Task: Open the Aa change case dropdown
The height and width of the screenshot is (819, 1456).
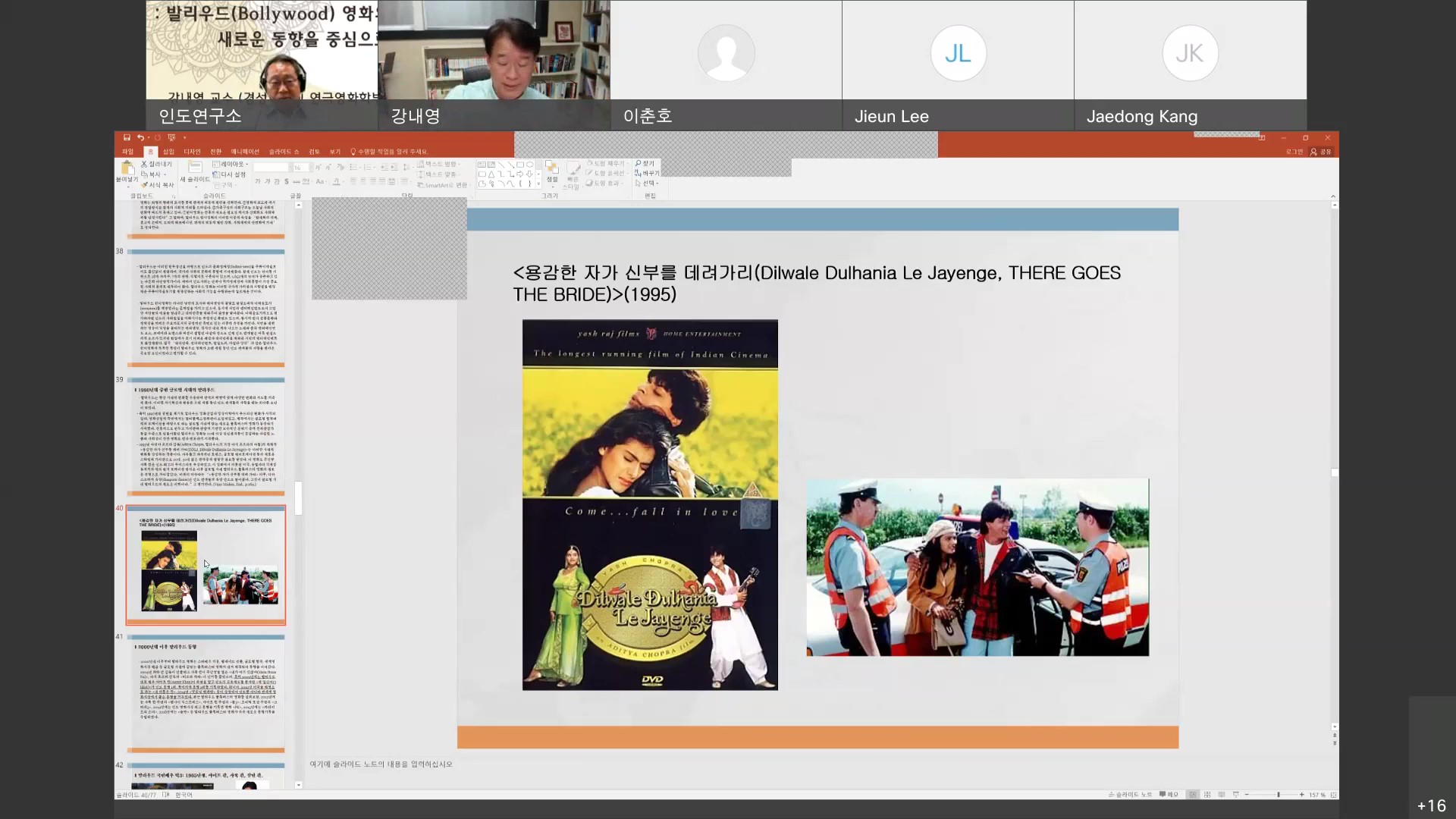Action: pos(321,181)
